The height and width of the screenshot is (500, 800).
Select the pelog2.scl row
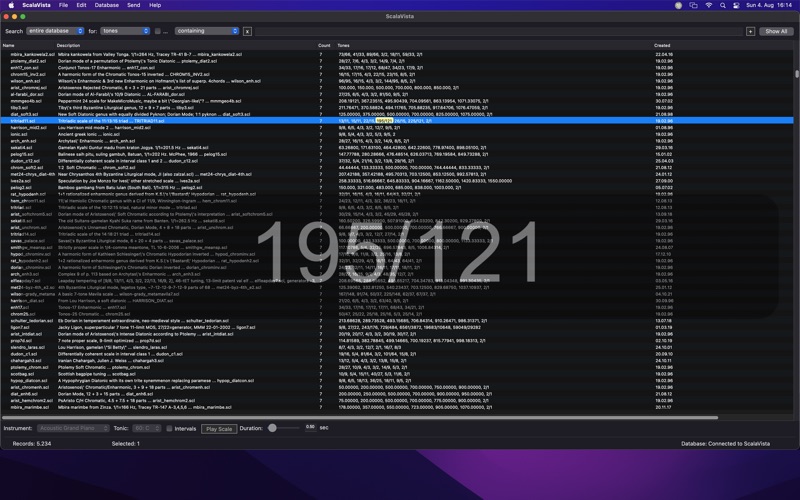coord(397,187)
